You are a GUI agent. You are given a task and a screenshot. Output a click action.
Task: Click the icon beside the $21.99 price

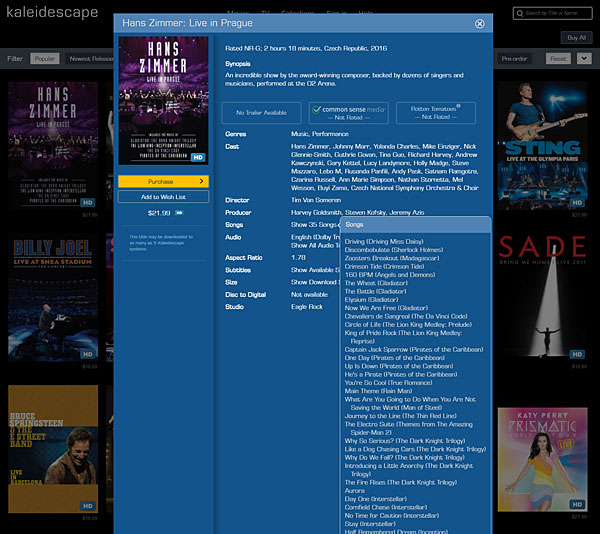pyautogui.click(x=179, y=213)
